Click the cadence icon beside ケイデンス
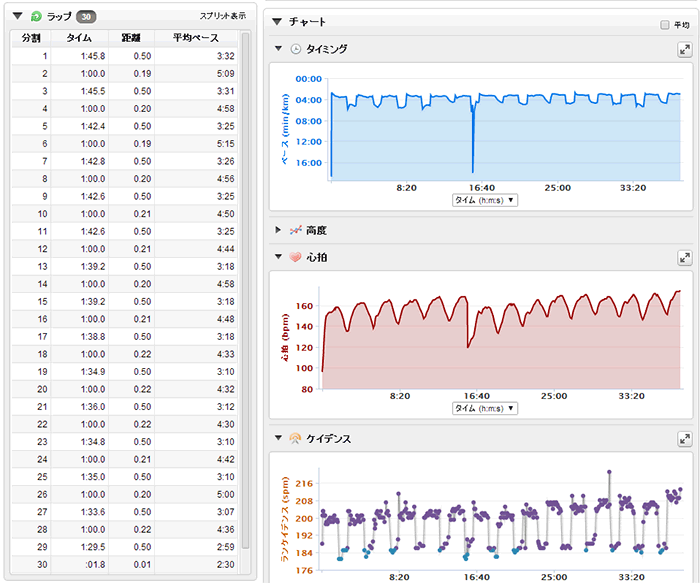Viewport: 700px width, 583px height. point(295,439)
